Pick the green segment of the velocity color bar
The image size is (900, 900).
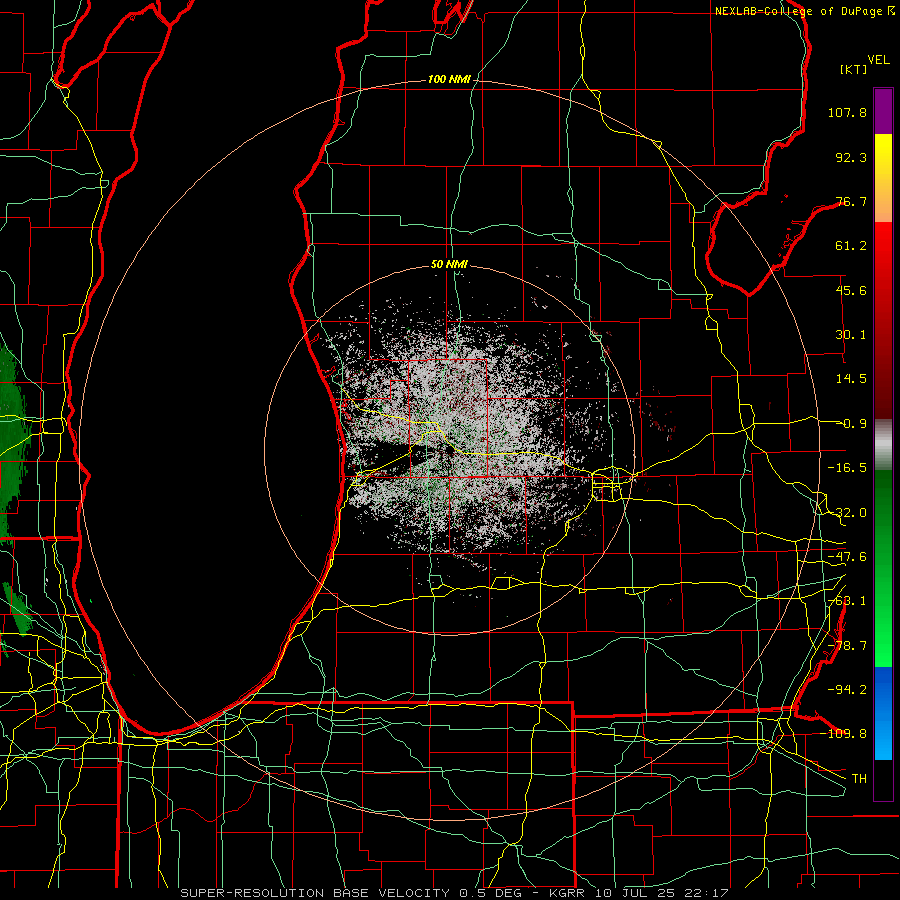click(883, 568)
